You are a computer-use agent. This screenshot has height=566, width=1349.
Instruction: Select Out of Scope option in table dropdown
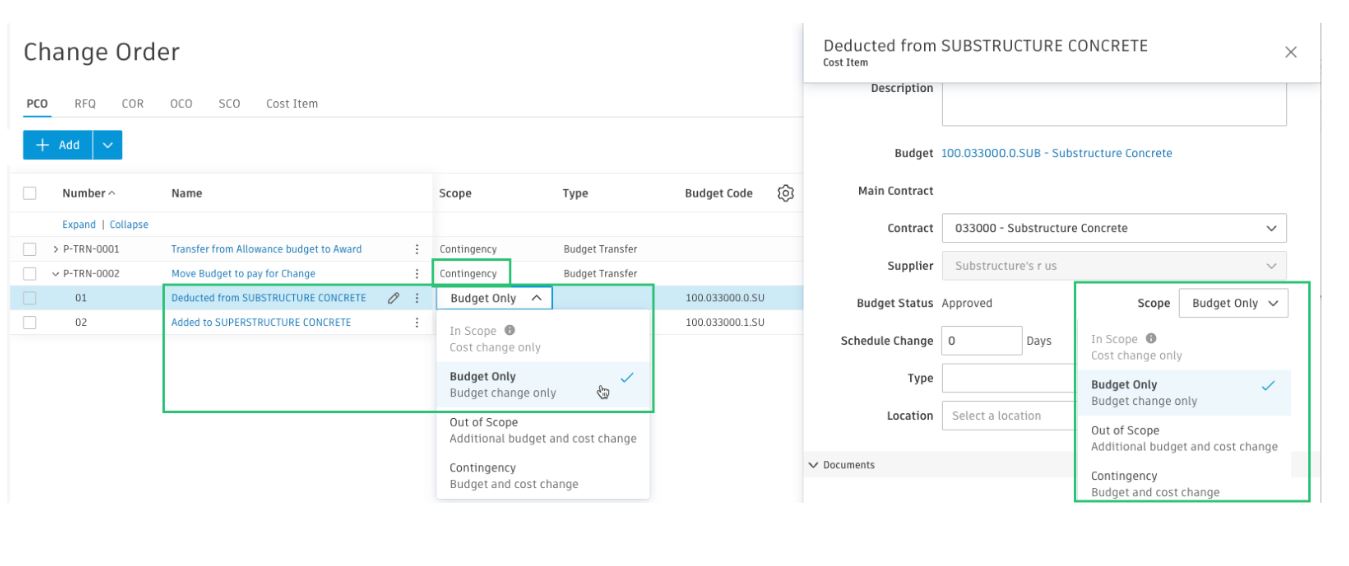pos(543,430)
